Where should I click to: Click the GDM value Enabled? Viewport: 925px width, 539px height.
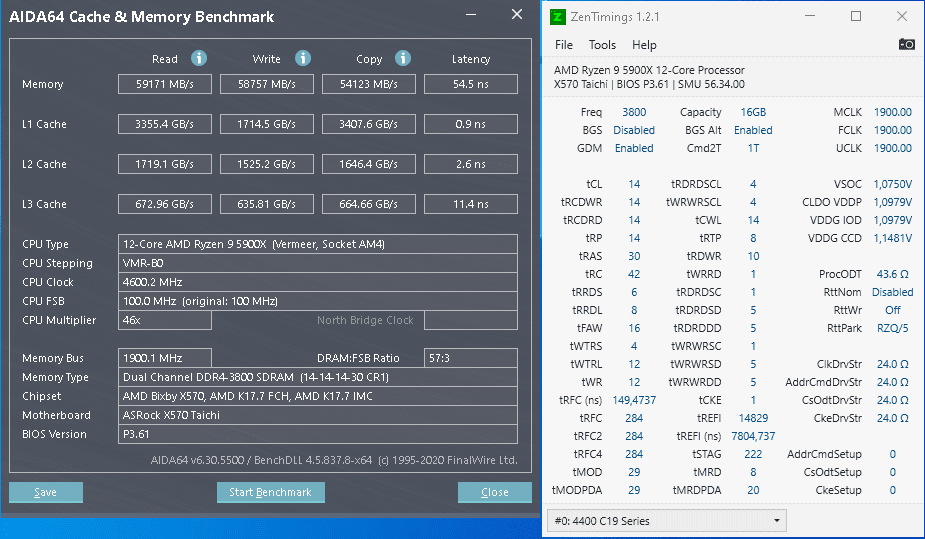tap(634, 148)
